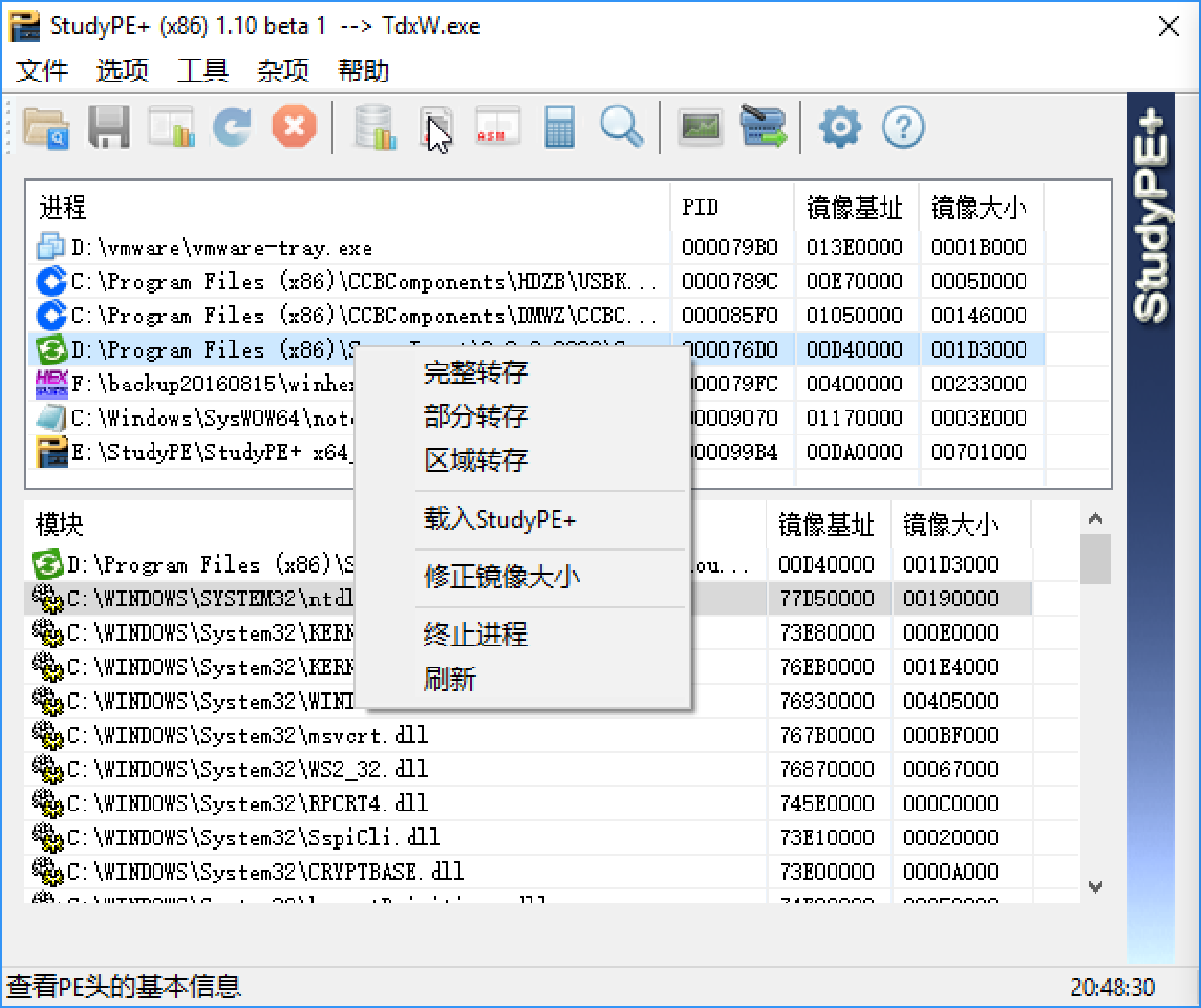Click the green monitor graph icon
Viewport: 1201px width, 1008px height.
[700, 127]
